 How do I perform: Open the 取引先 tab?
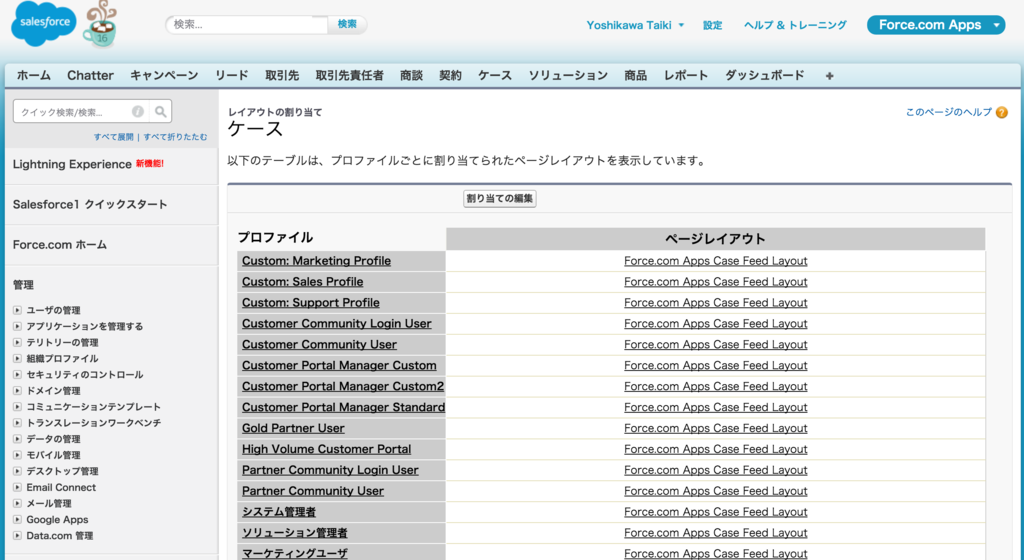(282, 76)
